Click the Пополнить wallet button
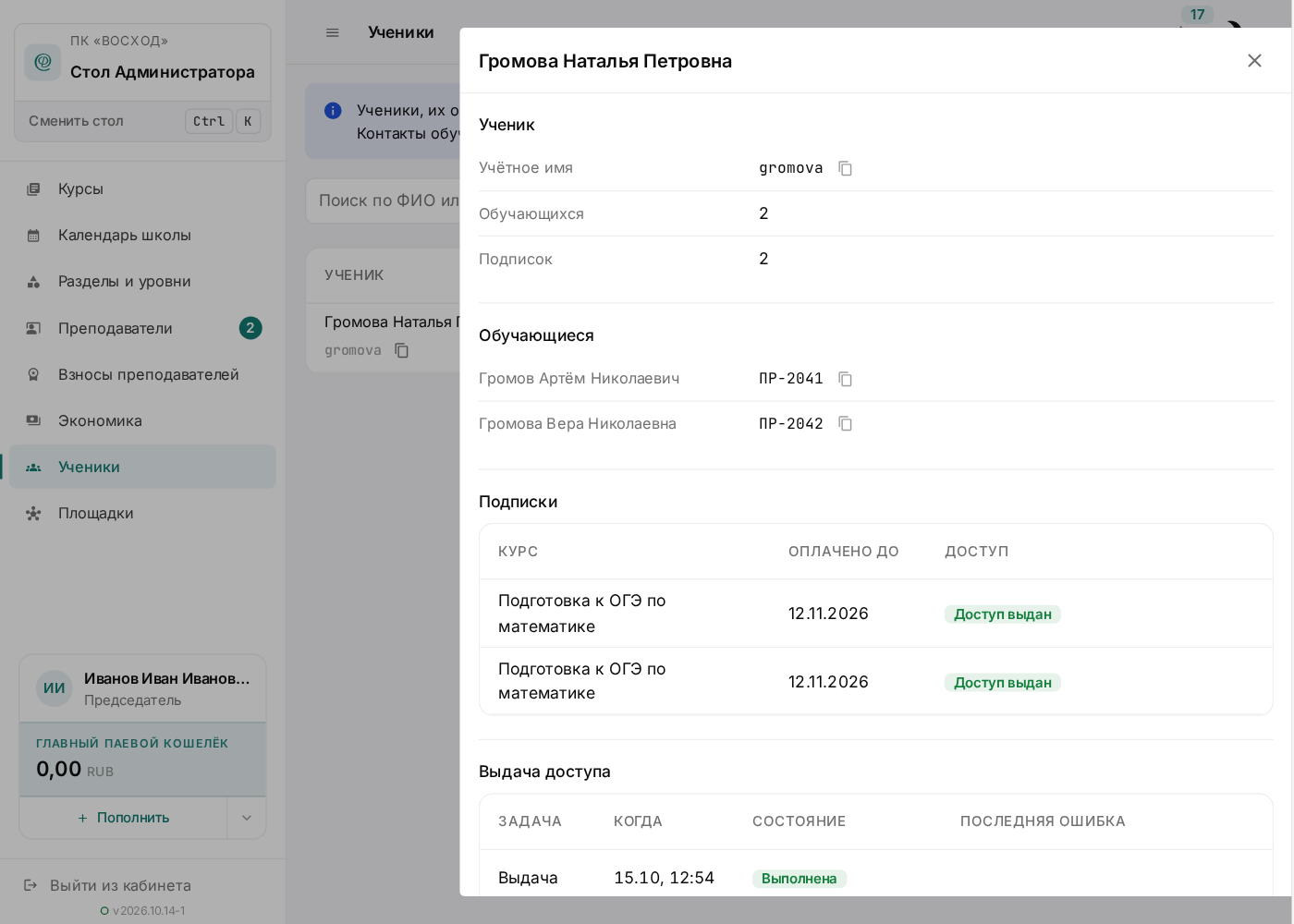Image resolution: width=1294 pixels, height=924 pixels. [124, 818]
